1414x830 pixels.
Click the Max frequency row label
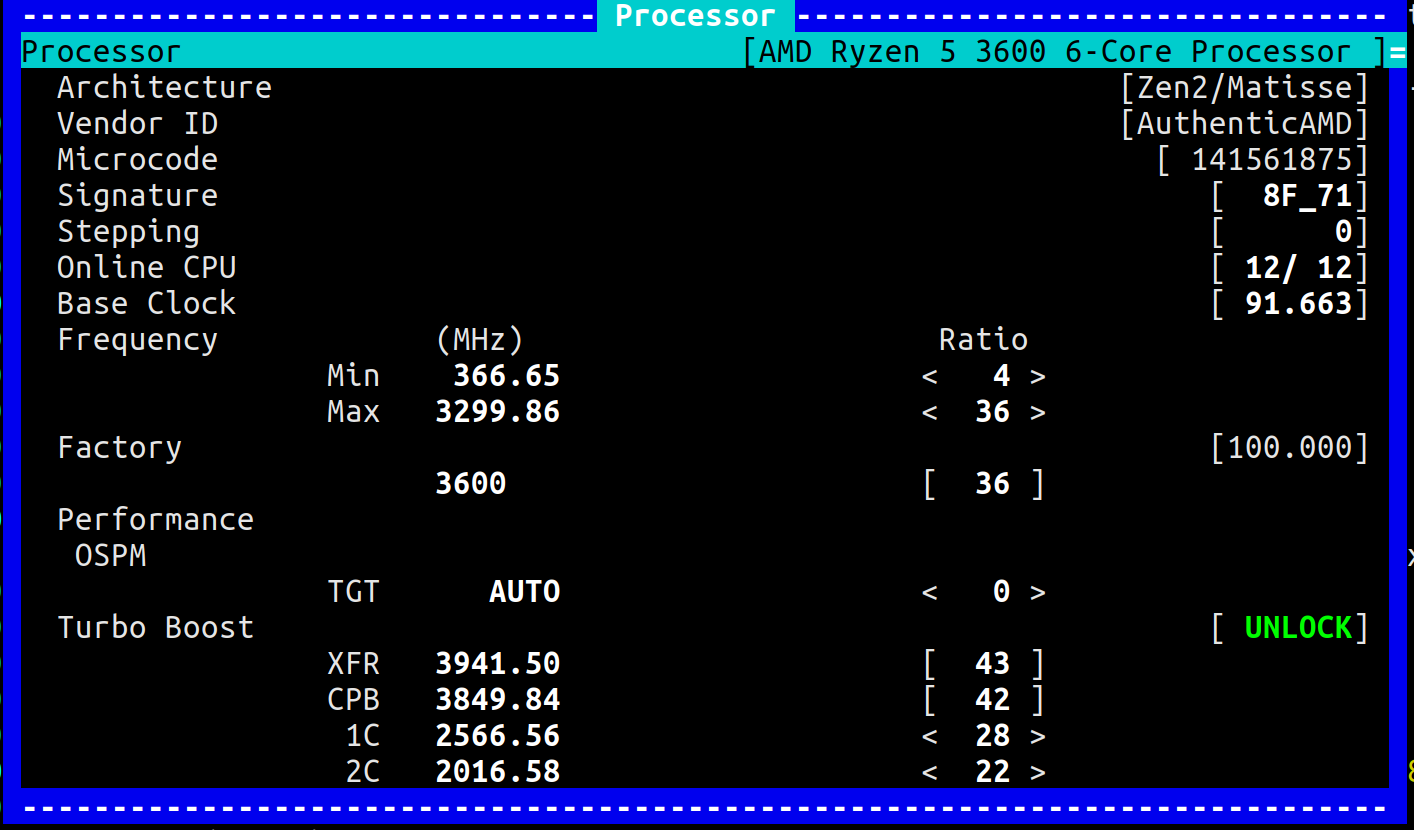click(353, 413)
